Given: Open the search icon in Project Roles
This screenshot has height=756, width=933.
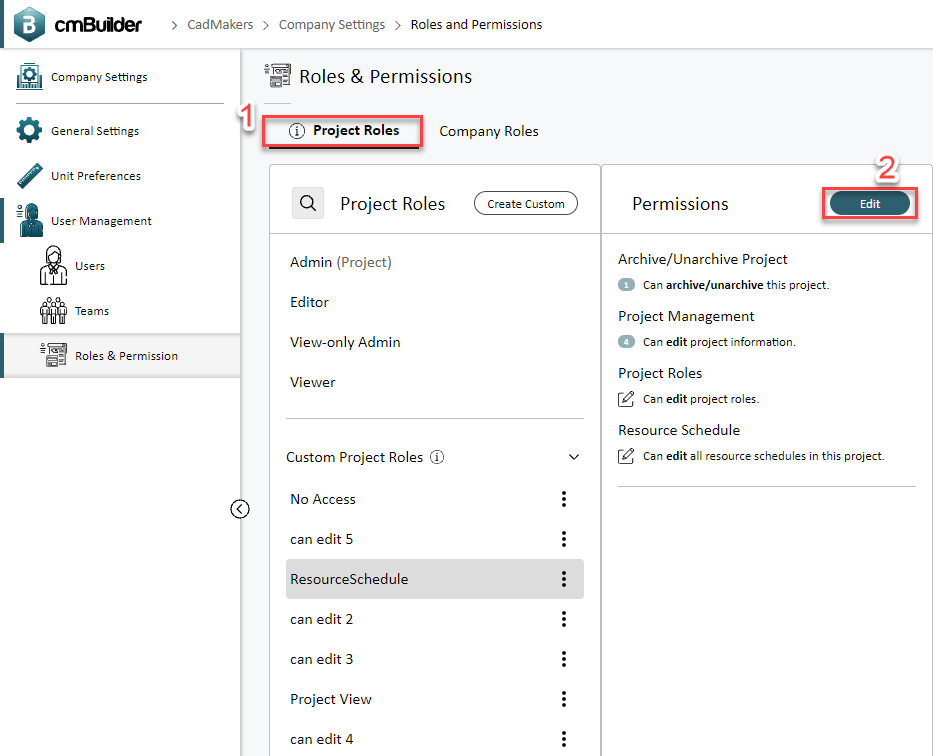Looking at the screenshot, I should coord(308,203).
